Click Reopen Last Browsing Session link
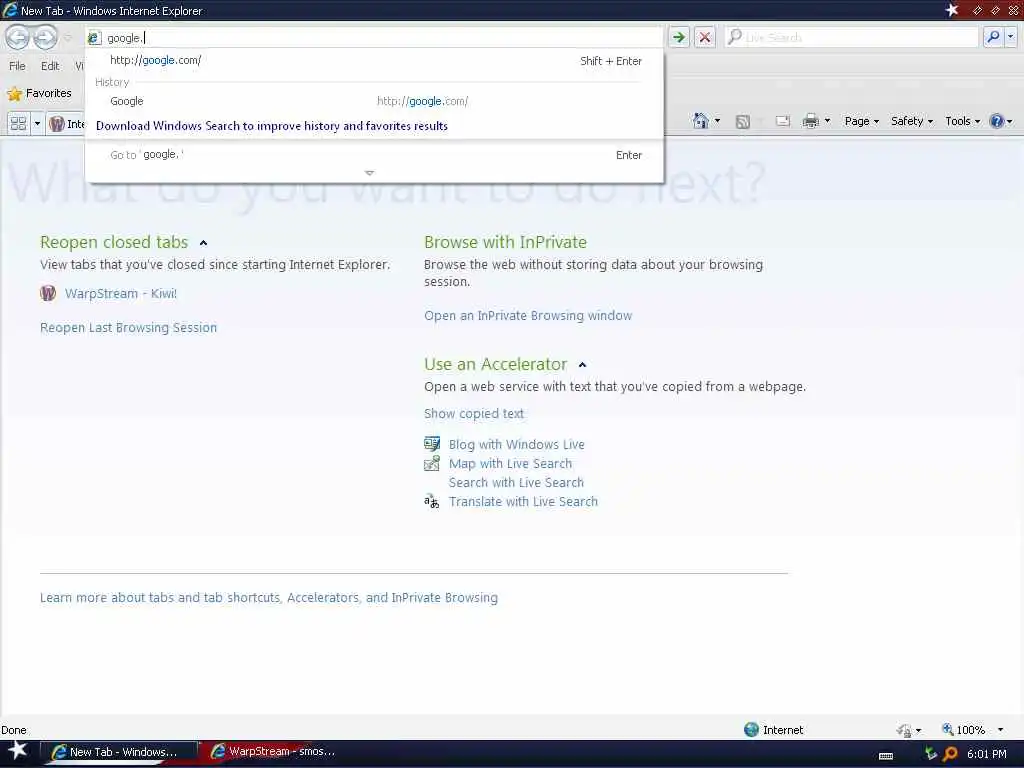The width and height of the screenshot is (1024, 768). [128, 328]
